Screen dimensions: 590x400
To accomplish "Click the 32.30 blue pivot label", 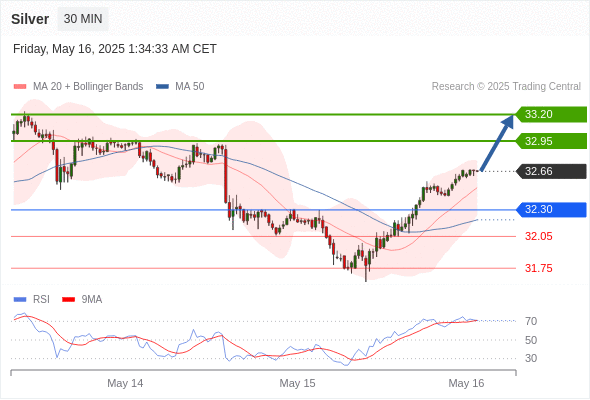I will pyautogui.click(x=550, y=209).
